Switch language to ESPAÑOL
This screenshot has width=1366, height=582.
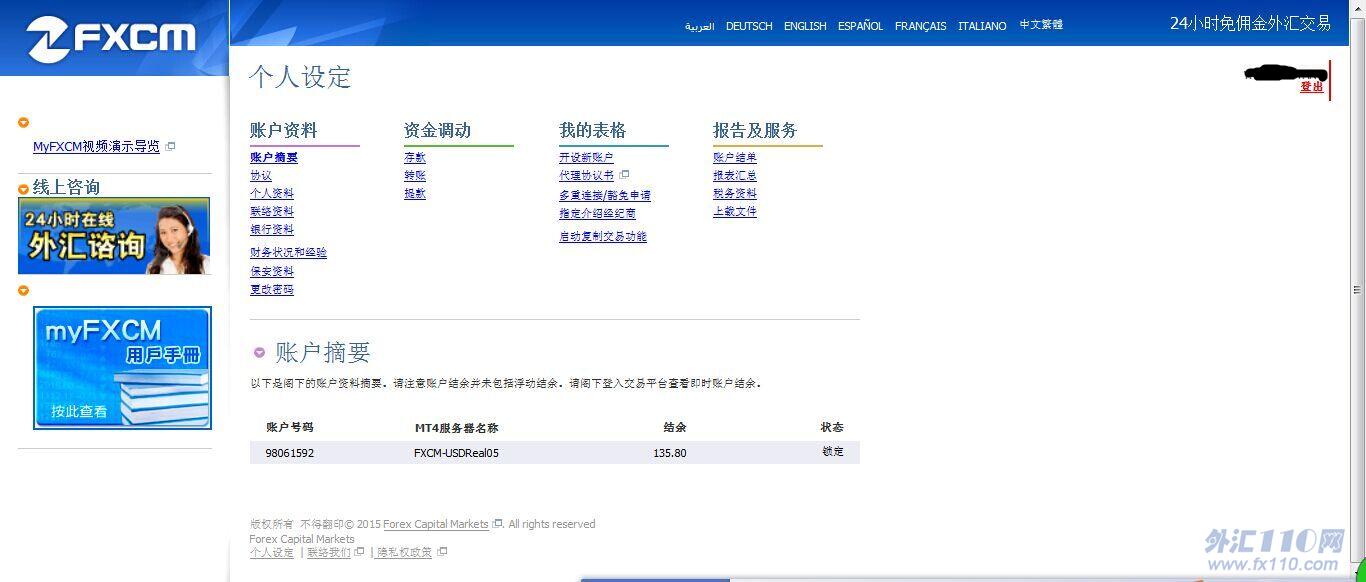point(860,26)
